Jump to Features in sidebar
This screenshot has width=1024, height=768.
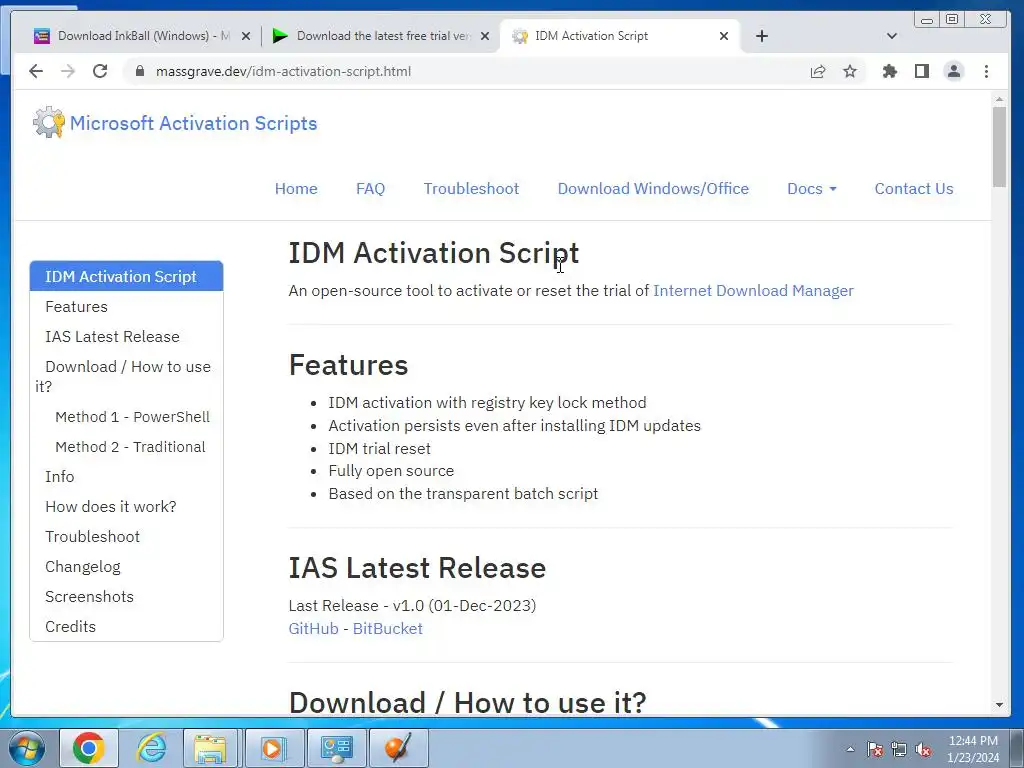tap(76, 306)
